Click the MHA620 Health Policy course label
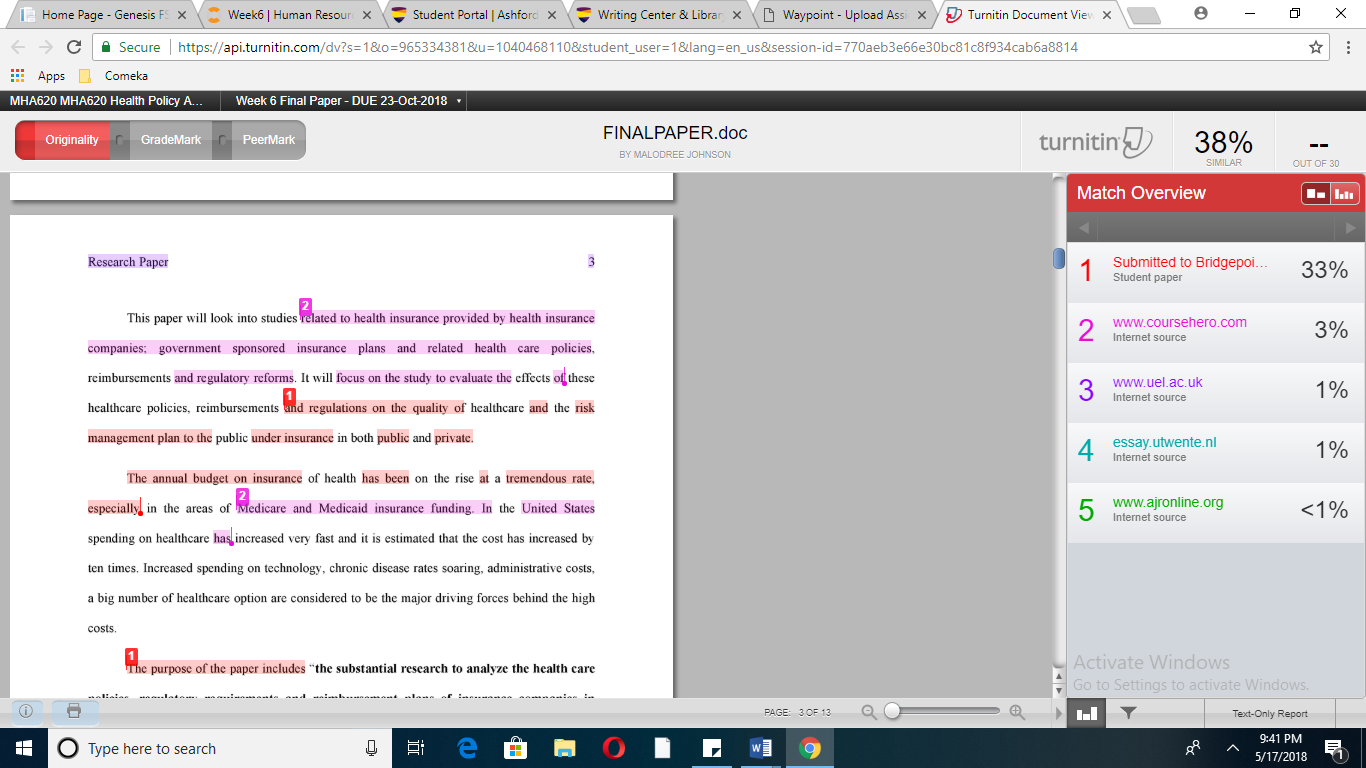 tap(106, 101)
